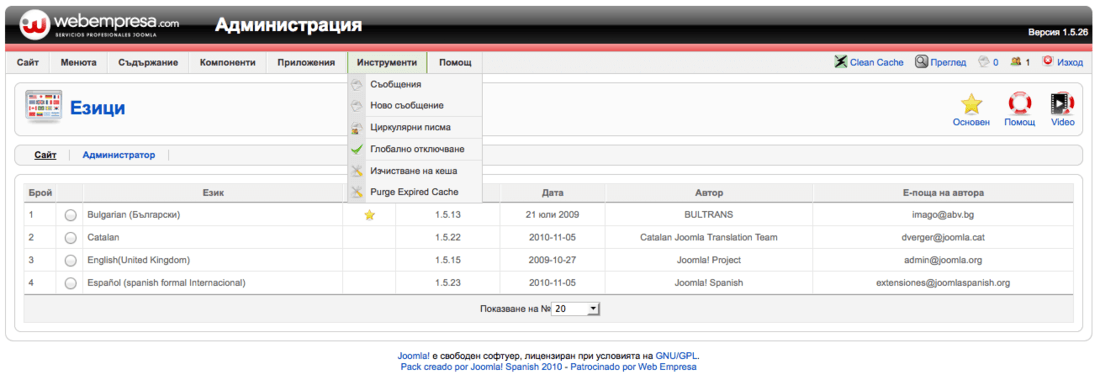Click the Основен star toolbar icon
Screen dimensions: 1100x380
pos(972,104)
